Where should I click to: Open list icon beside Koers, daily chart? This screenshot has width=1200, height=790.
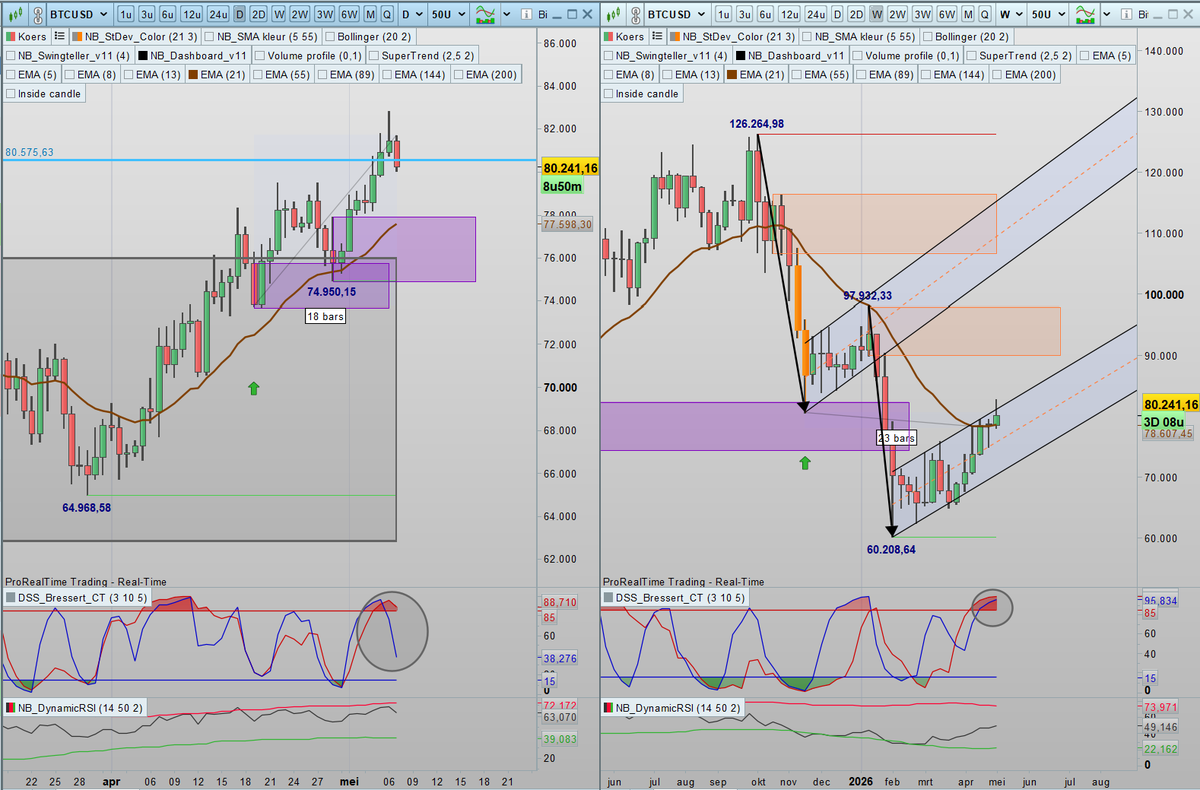coord(60,36)
